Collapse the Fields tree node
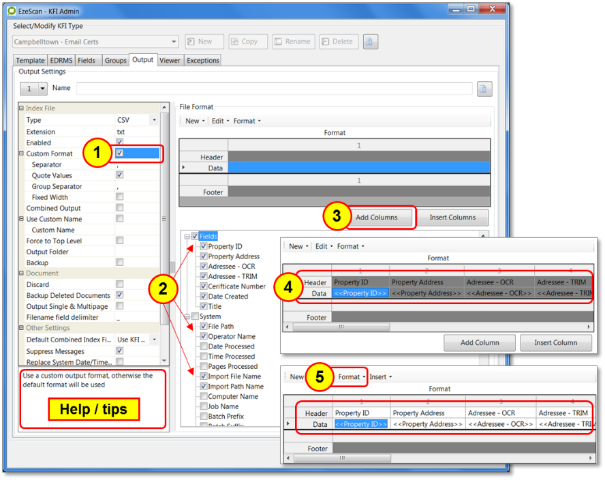 coord(187,235)
